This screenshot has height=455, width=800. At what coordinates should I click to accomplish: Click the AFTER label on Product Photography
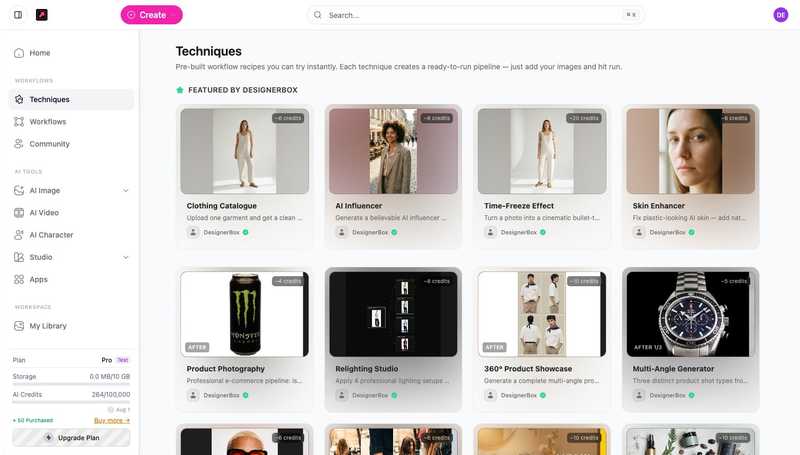tap(197, 347)
